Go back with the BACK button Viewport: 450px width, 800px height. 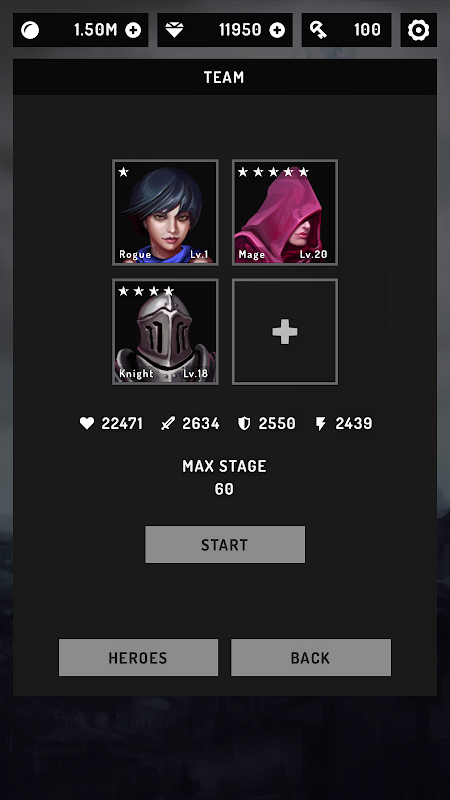(311, 657)
